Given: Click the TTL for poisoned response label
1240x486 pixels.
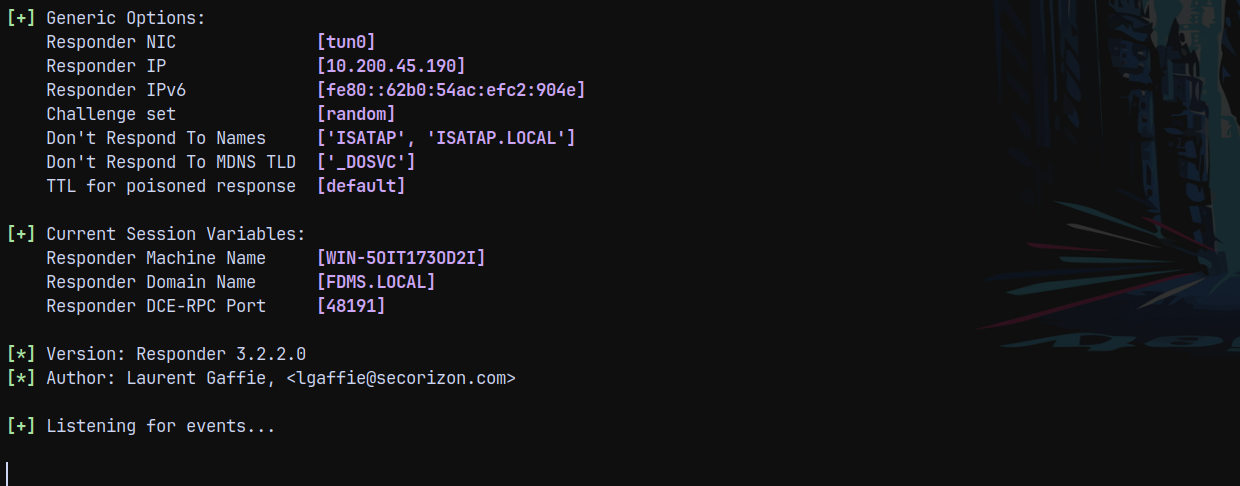Looking at the screenshot, I should pos(171,186).
